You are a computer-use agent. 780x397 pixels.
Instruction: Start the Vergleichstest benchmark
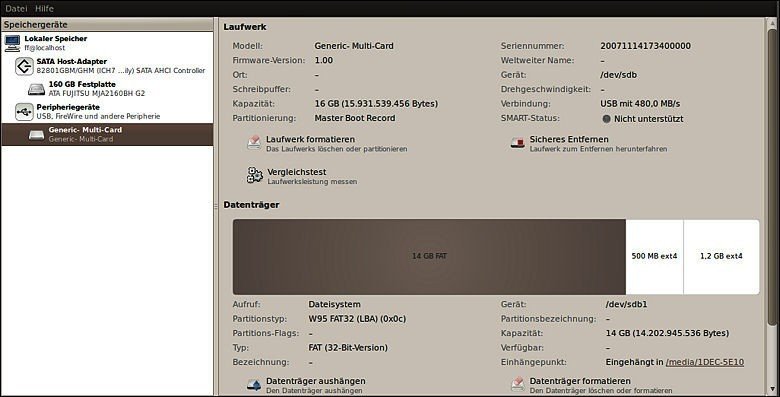[301, 176]
